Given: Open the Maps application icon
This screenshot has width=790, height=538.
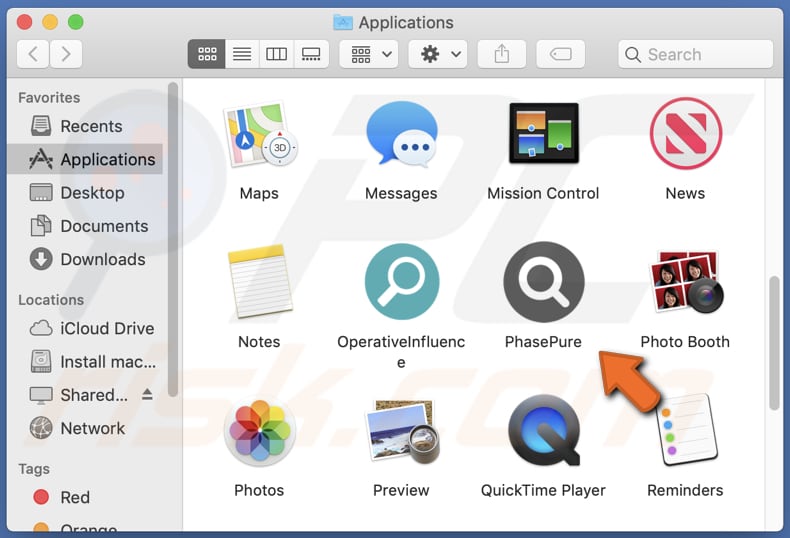Looking at the screenshot, I should [x=259, y=134].
